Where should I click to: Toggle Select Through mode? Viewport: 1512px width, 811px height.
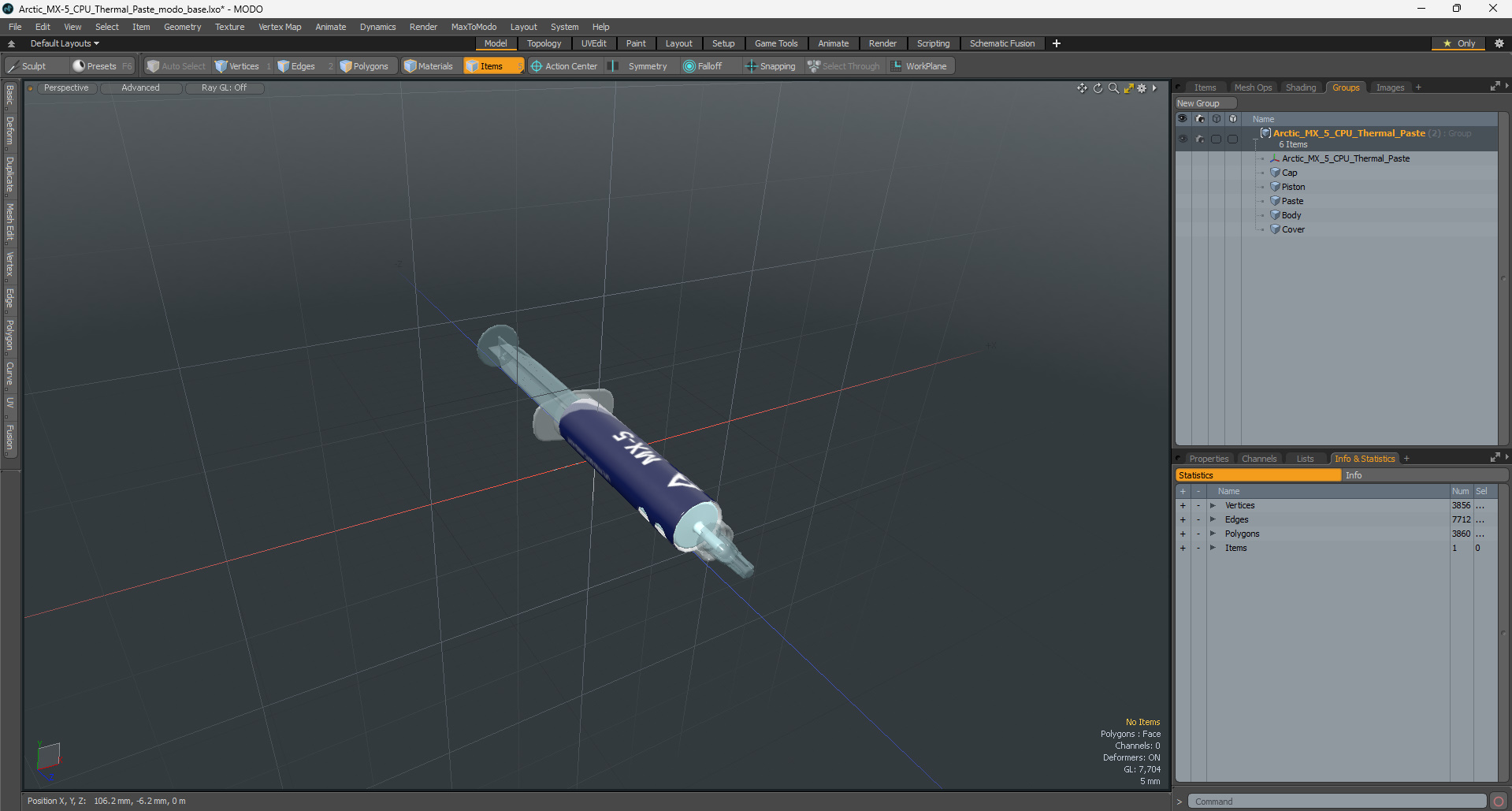[844, 66]
